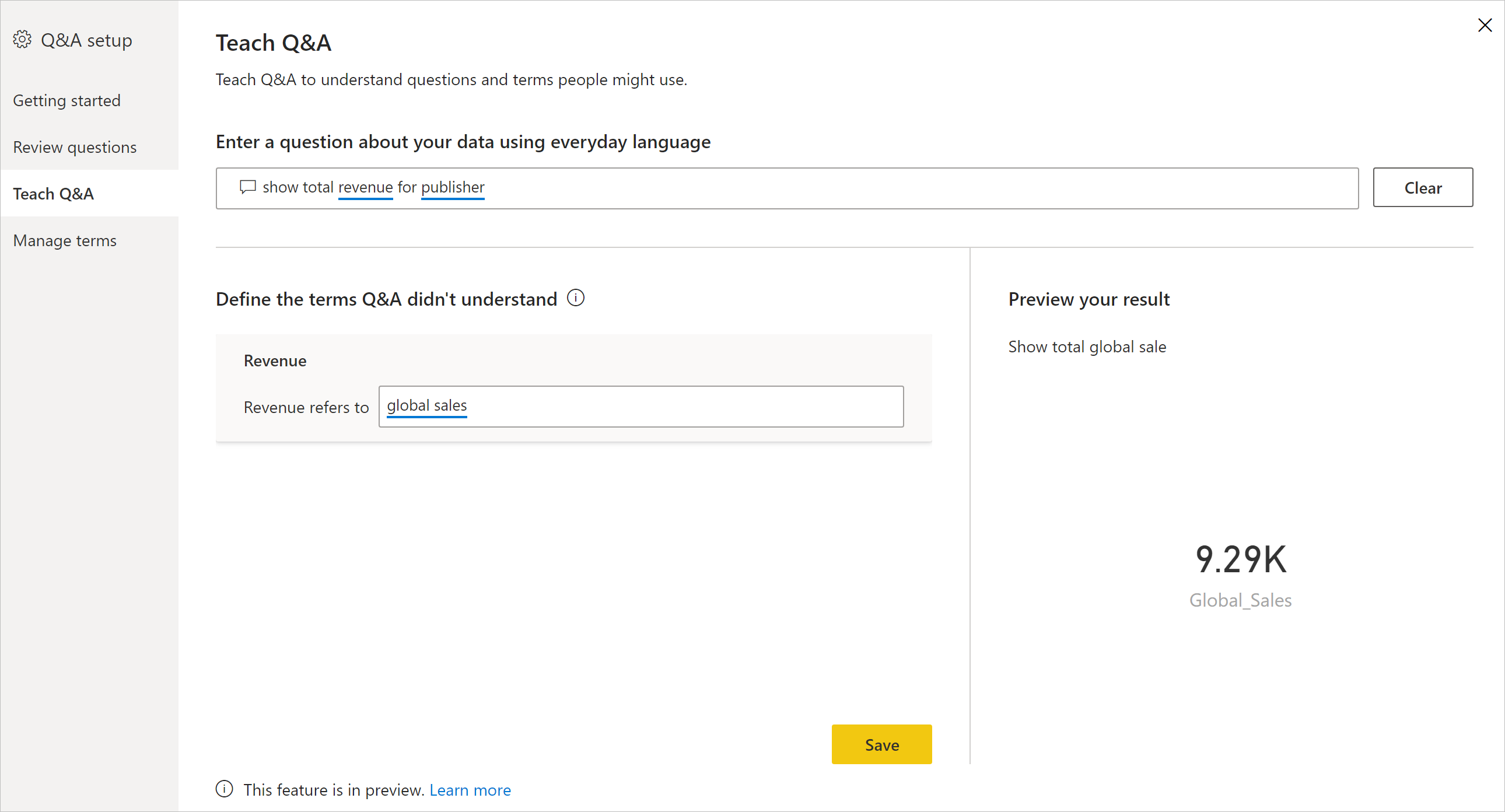This screenshot has height=812, width=1505.
Task: Click the Revenue refers to input field
Action: coord(640,405)
